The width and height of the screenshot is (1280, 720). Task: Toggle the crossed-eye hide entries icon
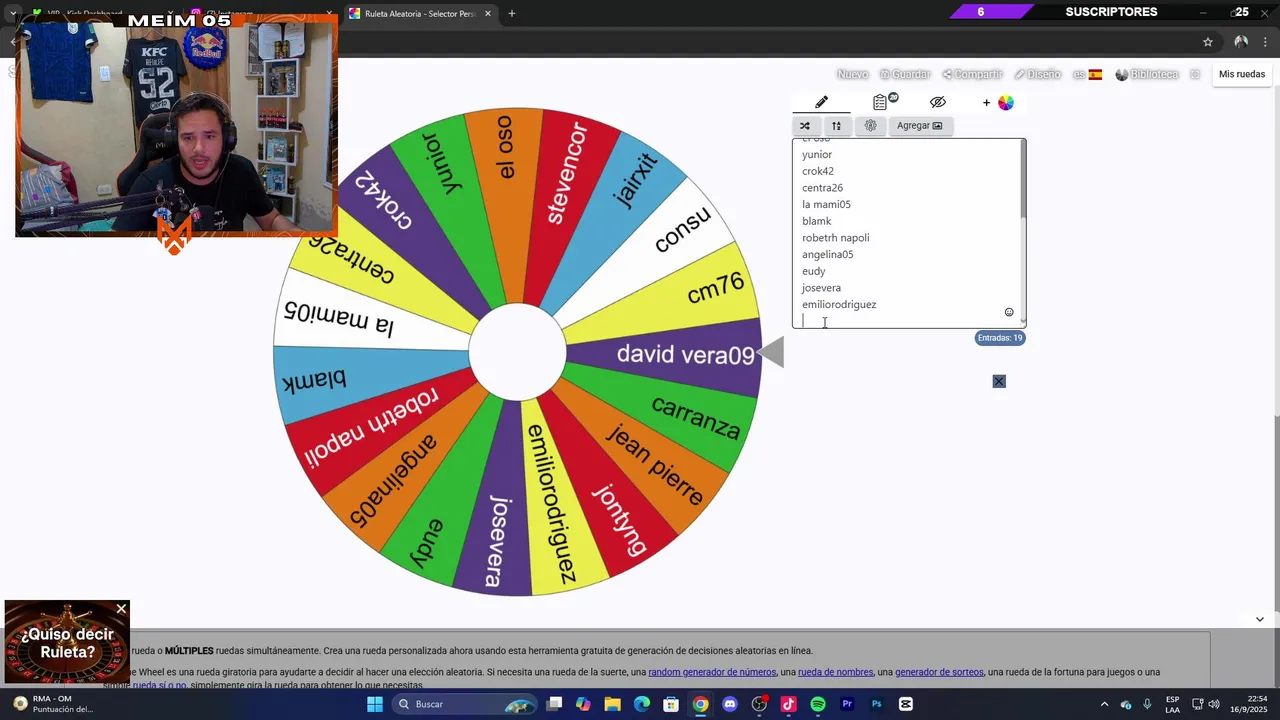point(937,102)
